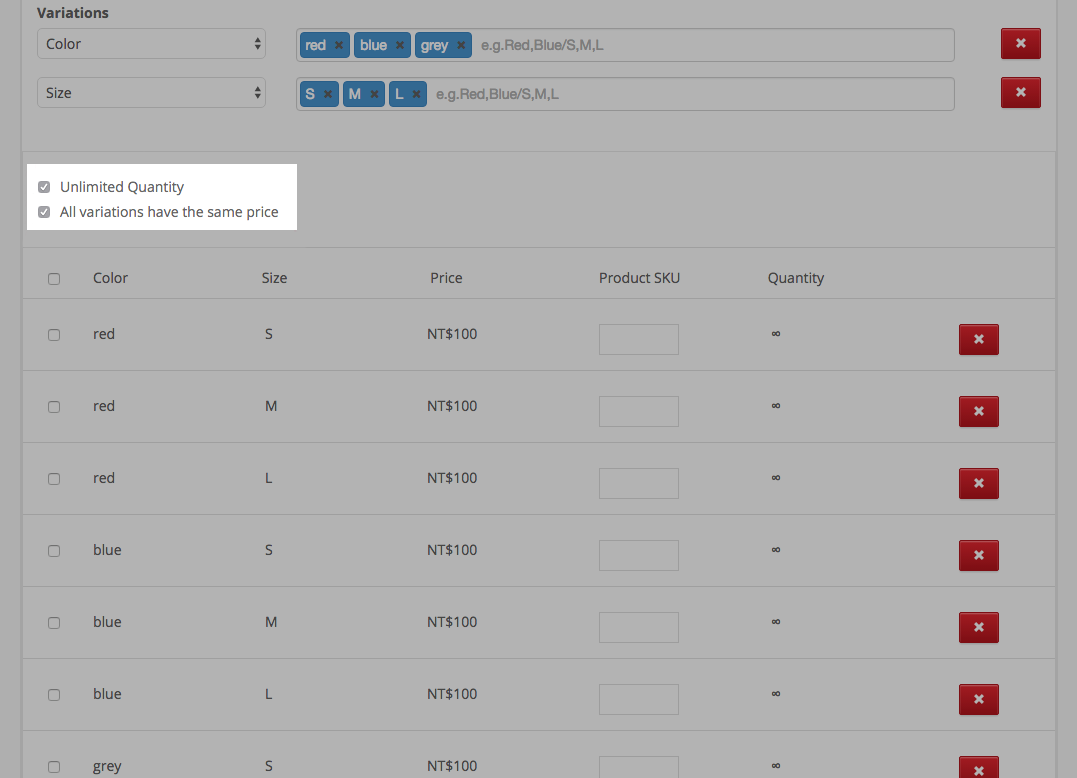Click the Product SKU field for blue M

click(x=639, y=627)
